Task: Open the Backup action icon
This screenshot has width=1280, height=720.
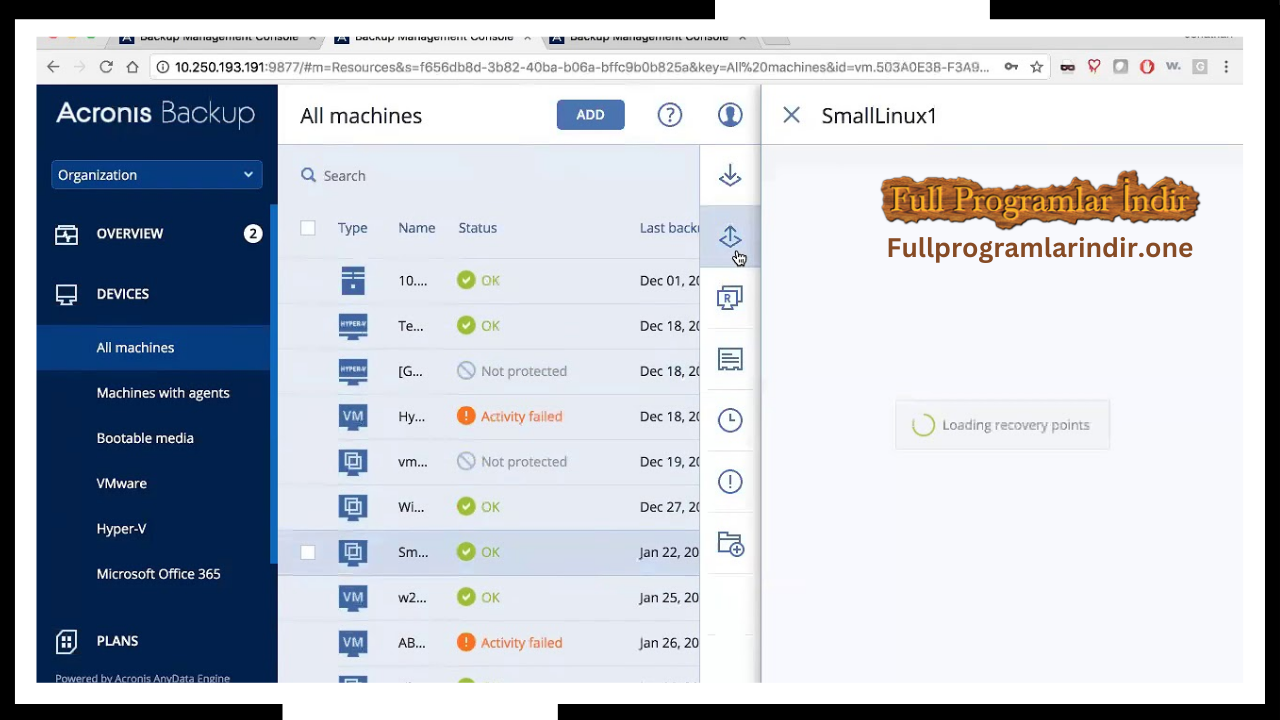Action: point(730,176)
